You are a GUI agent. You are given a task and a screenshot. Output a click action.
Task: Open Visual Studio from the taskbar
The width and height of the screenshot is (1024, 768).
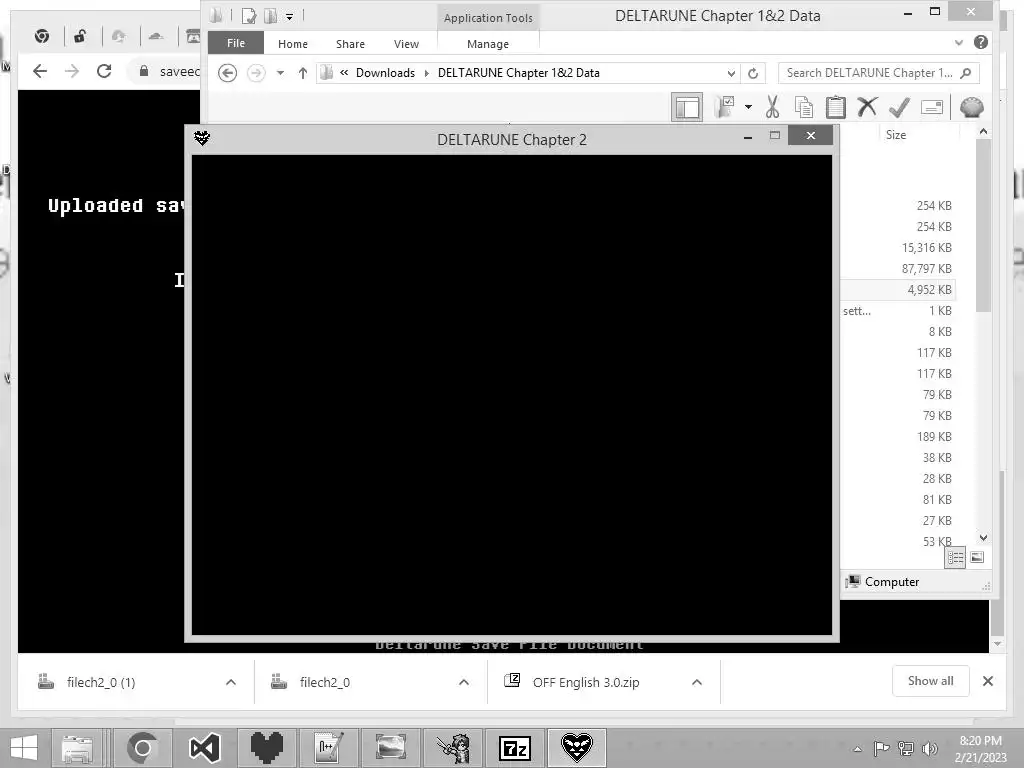click(x=204, y=748)
